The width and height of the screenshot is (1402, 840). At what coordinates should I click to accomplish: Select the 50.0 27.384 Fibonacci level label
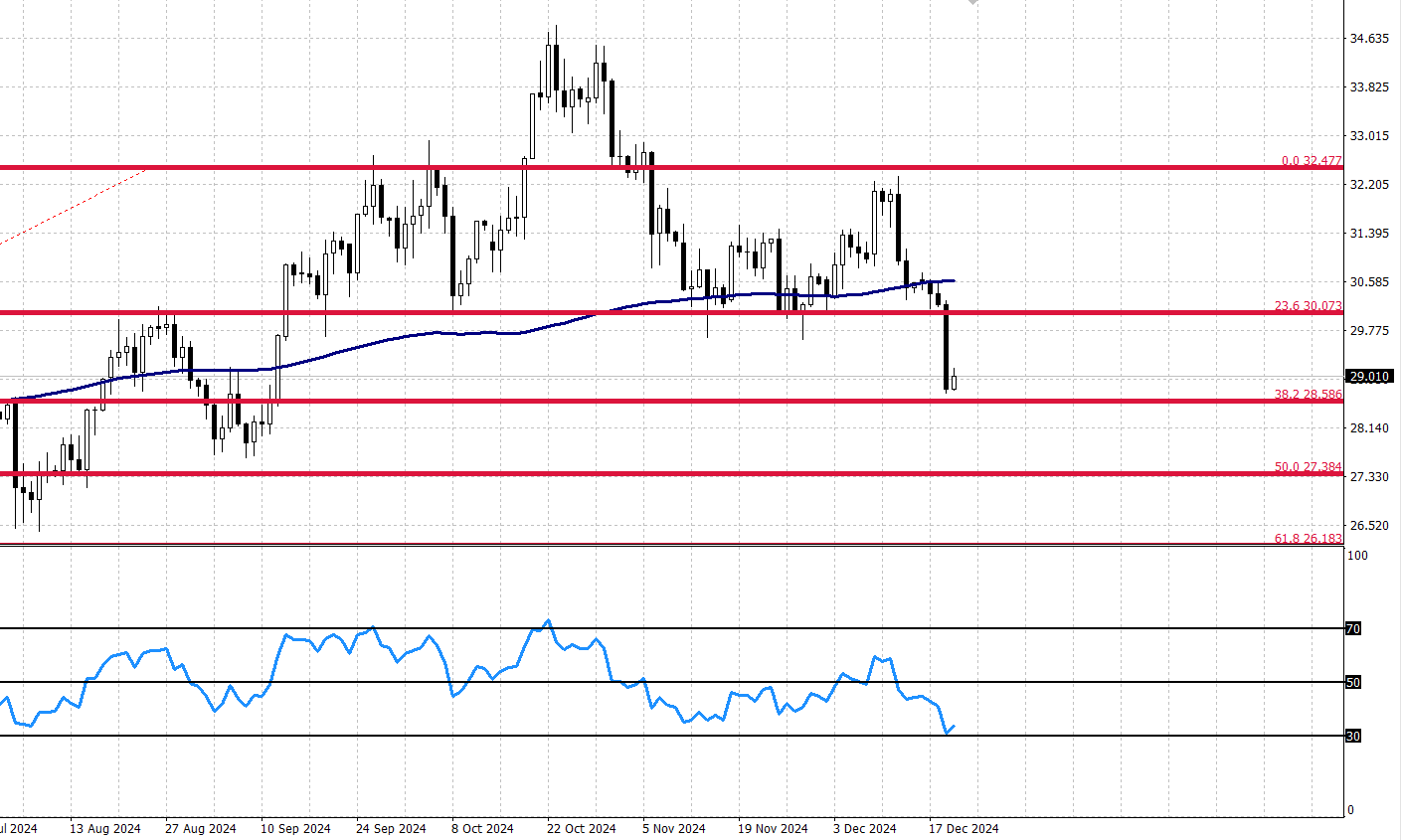click(x=1309, y=467)
